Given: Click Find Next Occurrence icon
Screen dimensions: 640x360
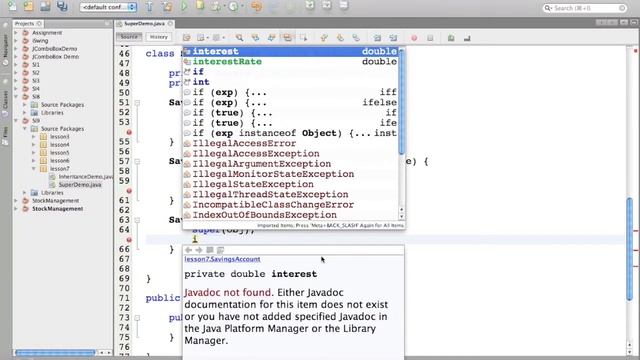Looking at the screenshot, I should [x=271, y=38].
